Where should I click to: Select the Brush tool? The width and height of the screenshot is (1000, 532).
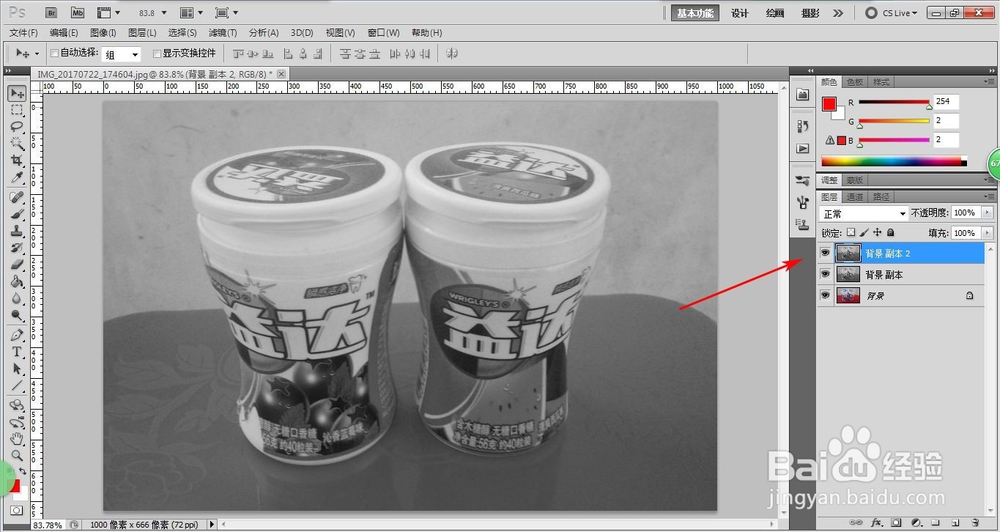tap(17, 214)
